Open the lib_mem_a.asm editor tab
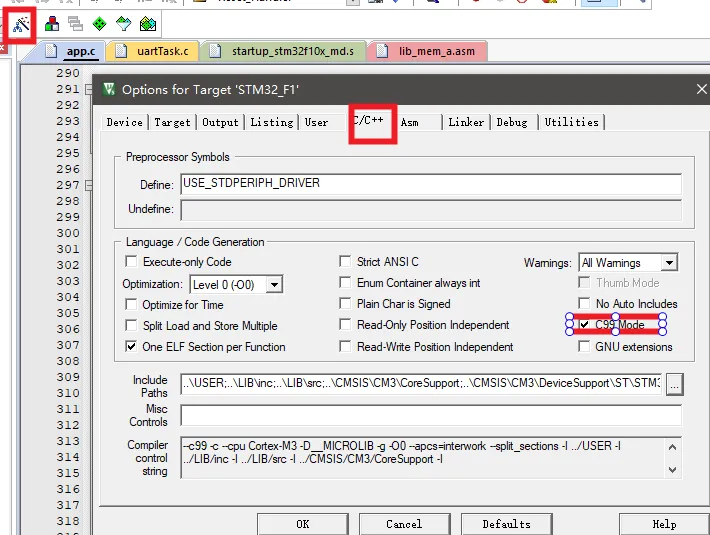 tap(428, 51)
